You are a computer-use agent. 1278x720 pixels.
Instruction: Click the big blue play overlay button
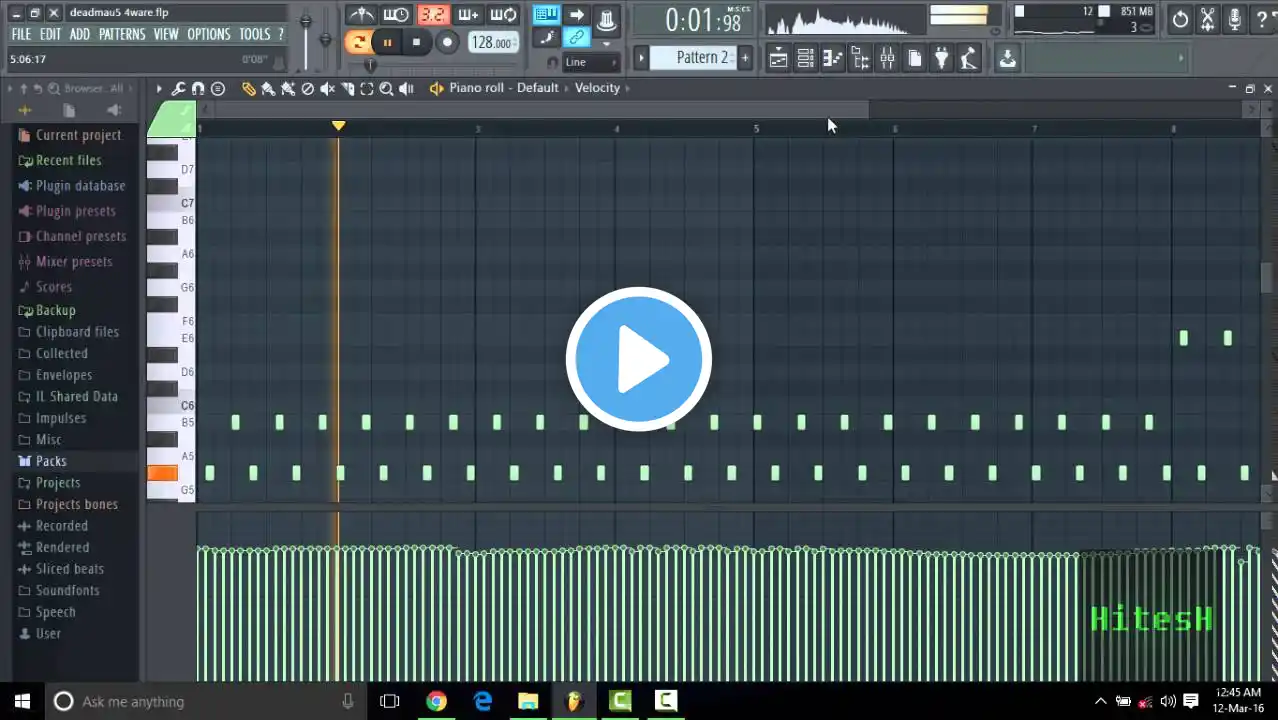tap(638, 359)
